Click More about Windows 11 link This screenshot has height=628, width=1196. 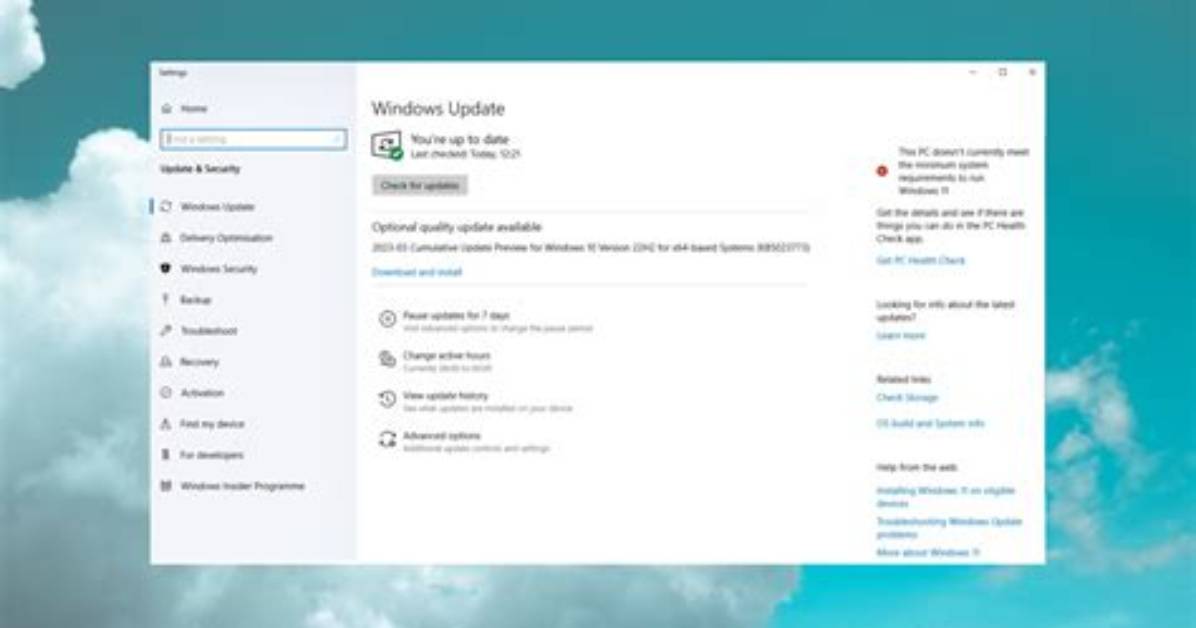928,552
